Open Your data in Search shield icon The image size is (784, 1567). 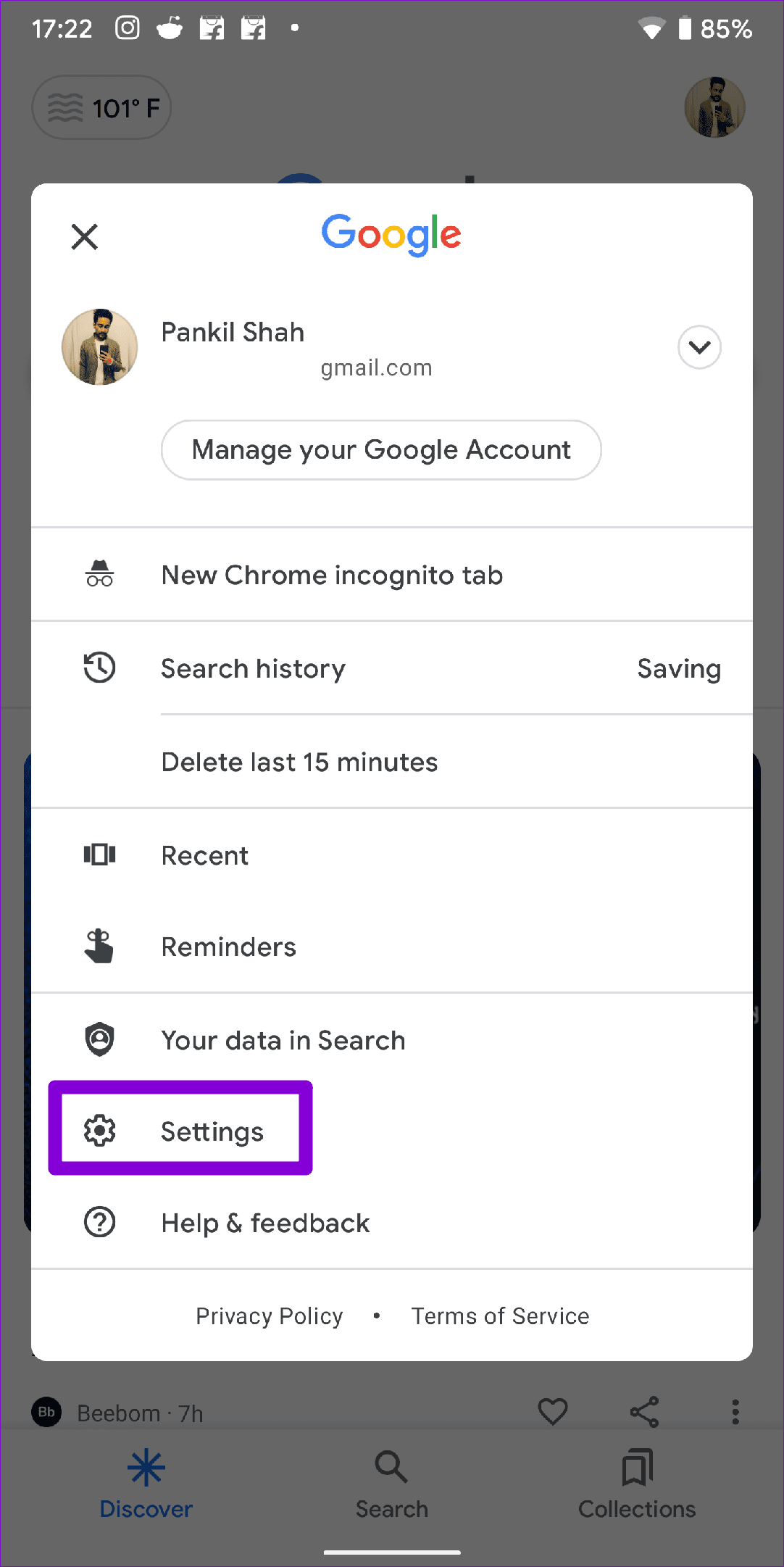coord(99,1039)
